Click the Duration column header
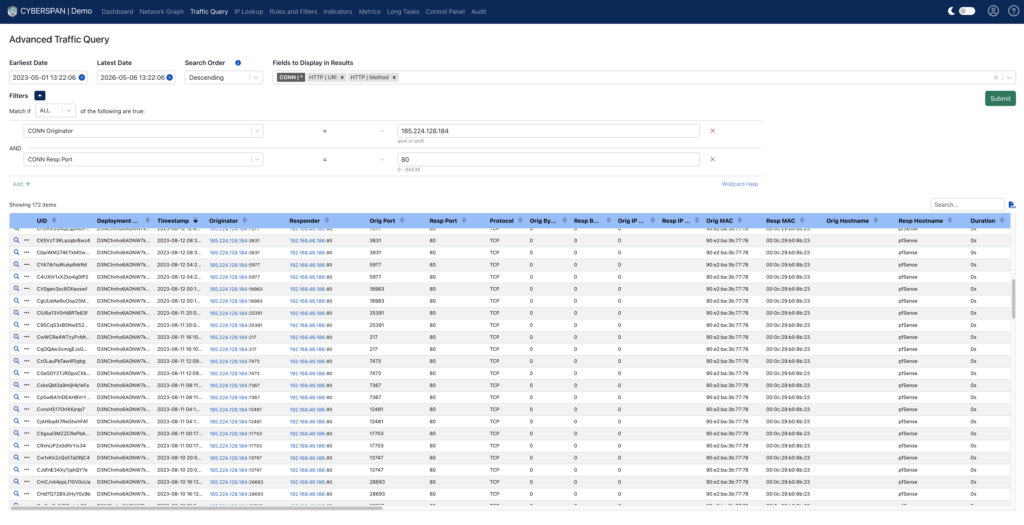 pos(983,221)
